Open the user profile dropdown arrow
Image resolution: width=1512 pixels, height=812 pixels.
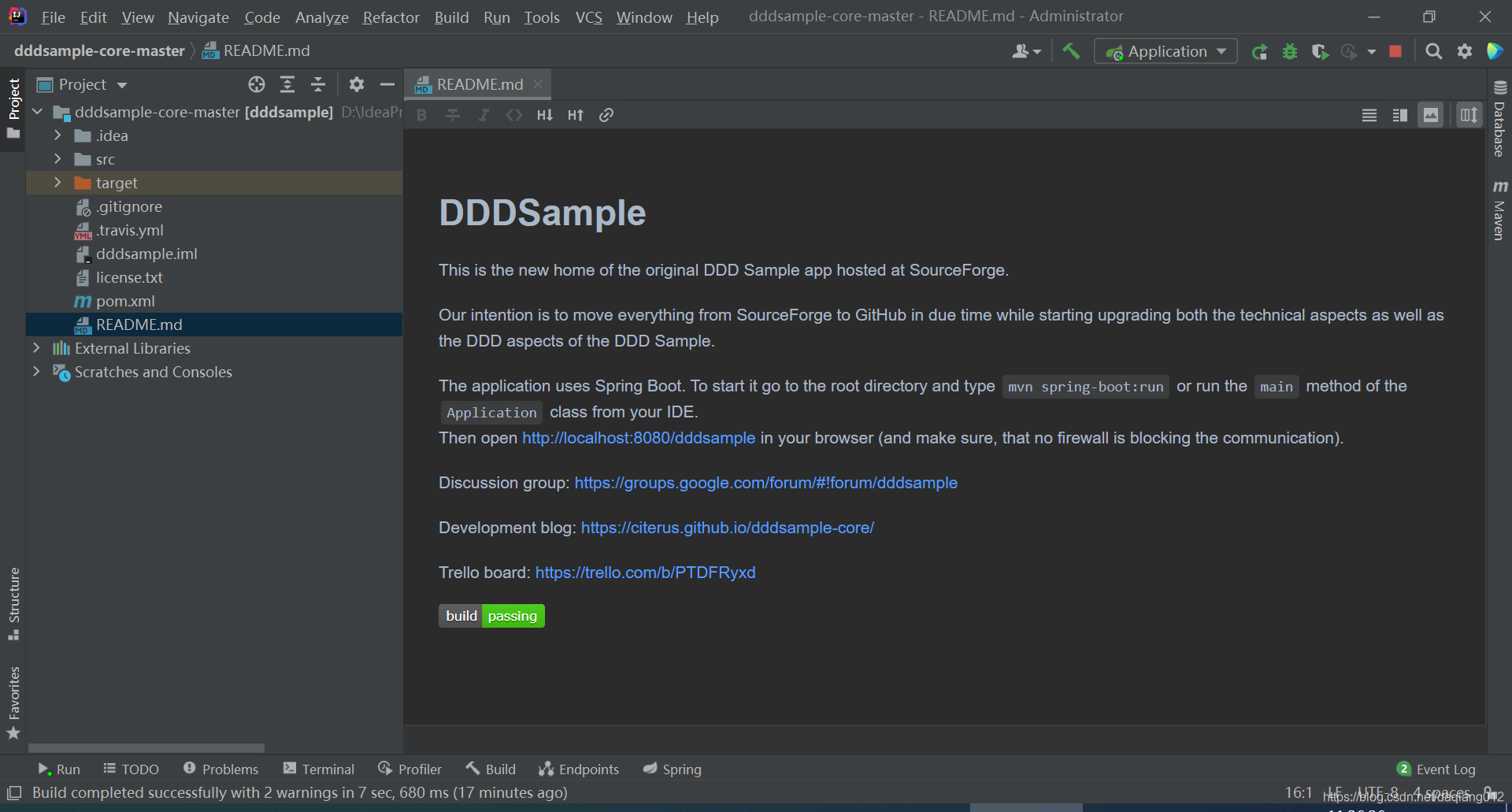[1037, 52]
